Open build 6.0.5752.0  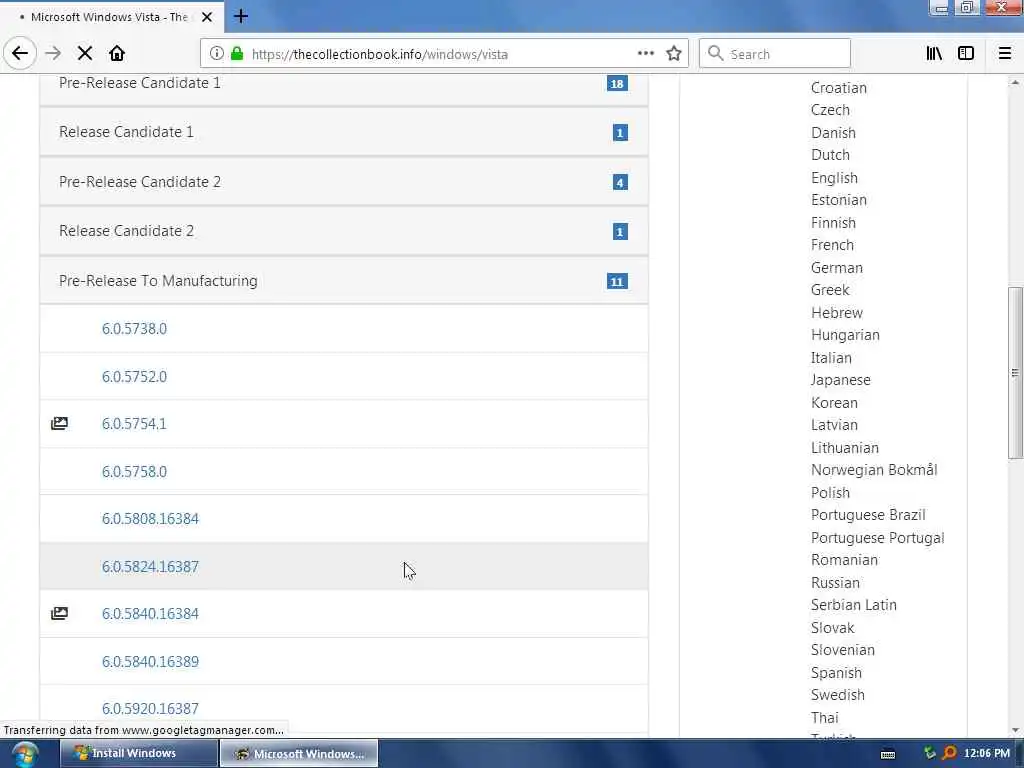(x=135, y=376)
